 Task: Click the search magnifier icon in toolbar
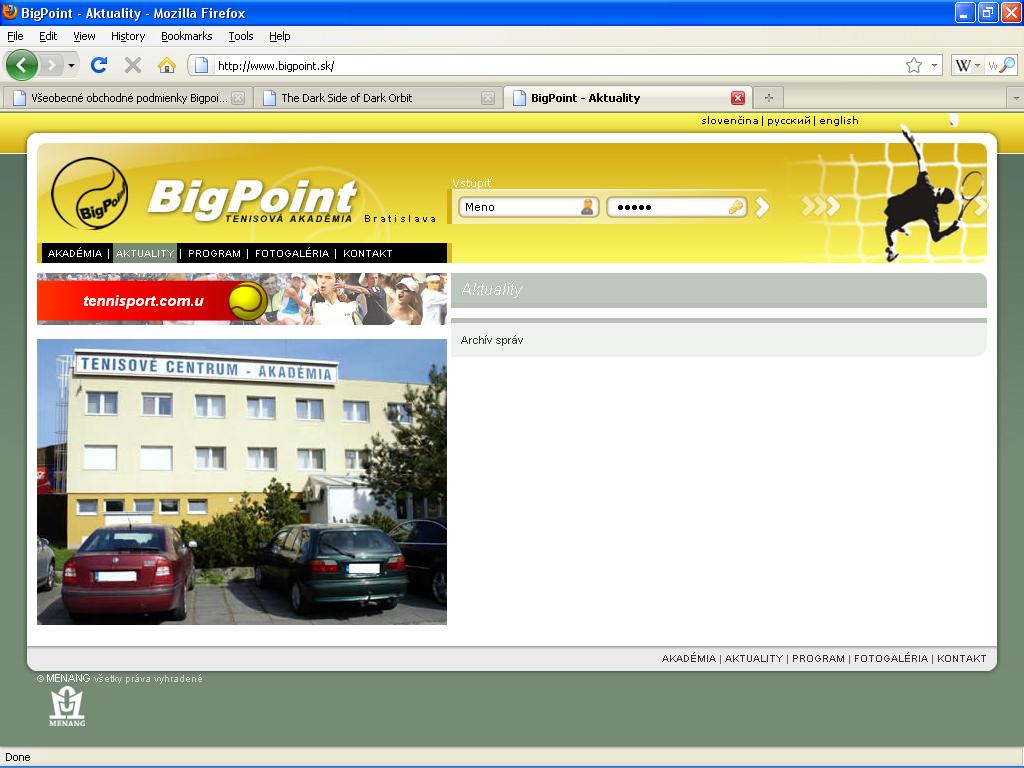coord(1006,65)
